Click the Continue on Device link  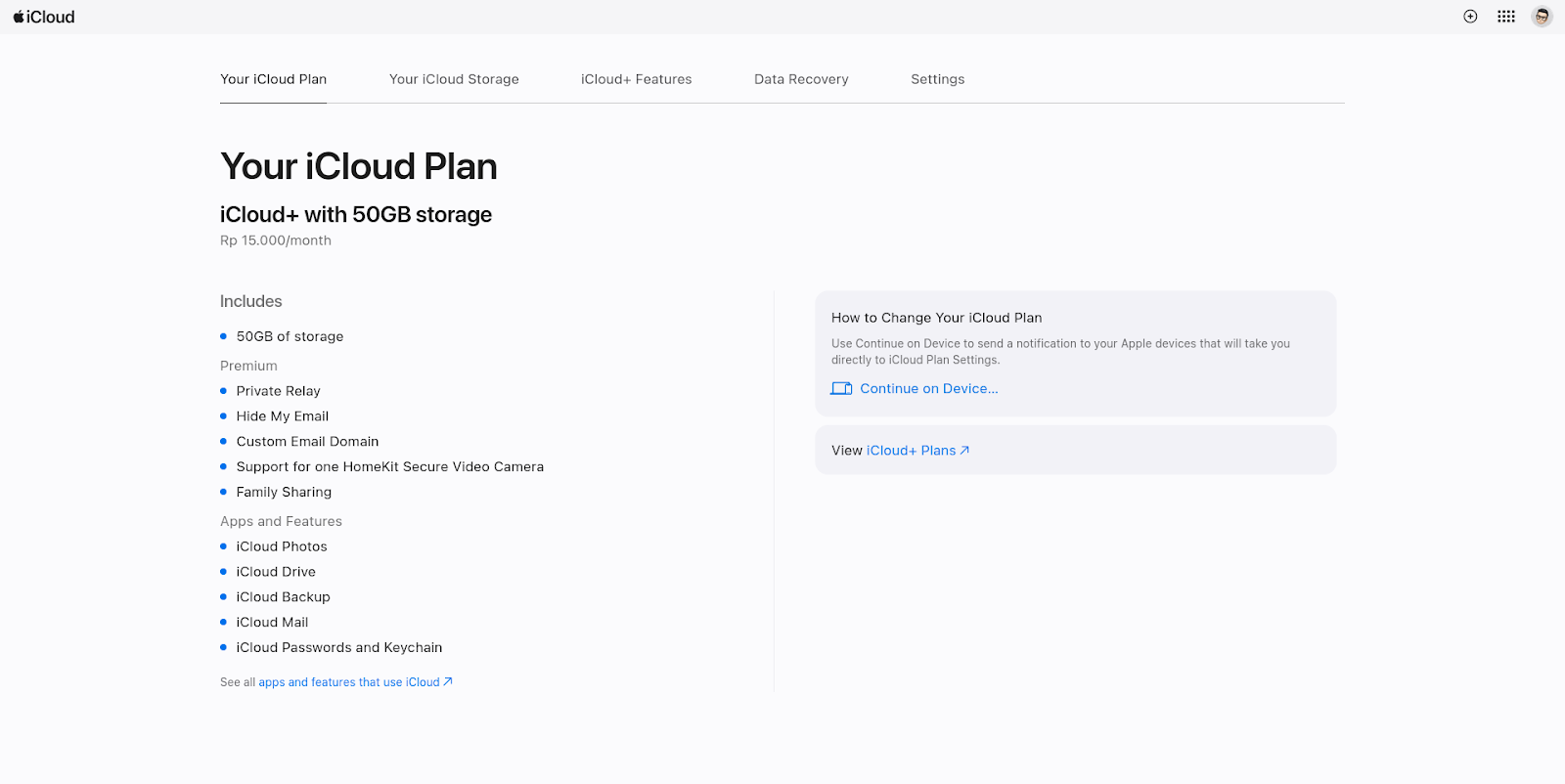point(929,388)
